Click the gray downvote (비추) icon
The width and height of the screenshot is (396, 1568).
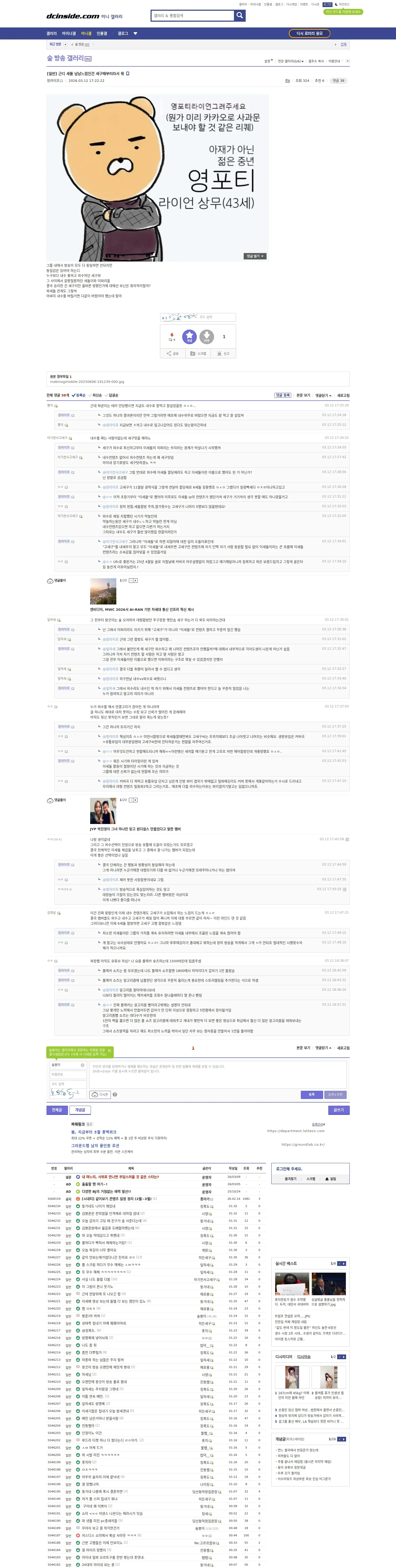click(x=206, y=336)
